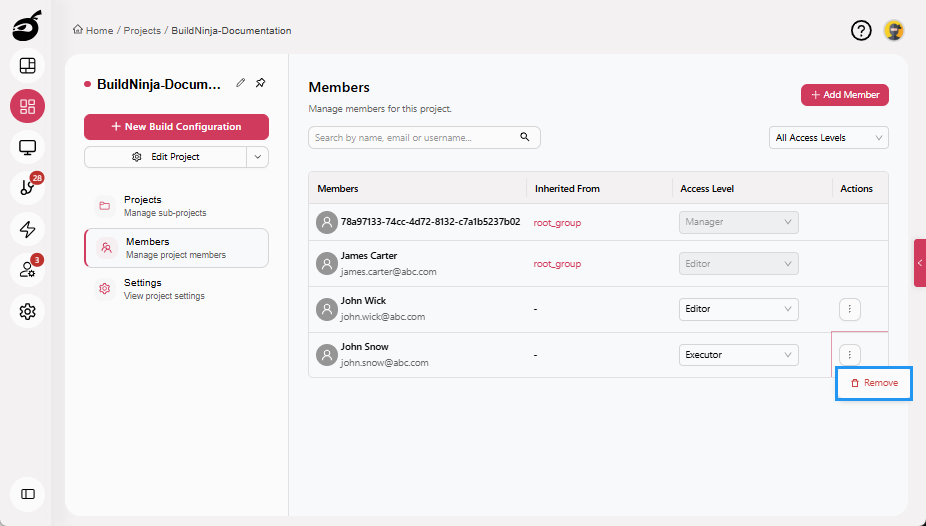The width and height of the screenshot is (926, 526).
Task: Toggle the sidebar panel collapse icon
Action: [x=27, y=494]
